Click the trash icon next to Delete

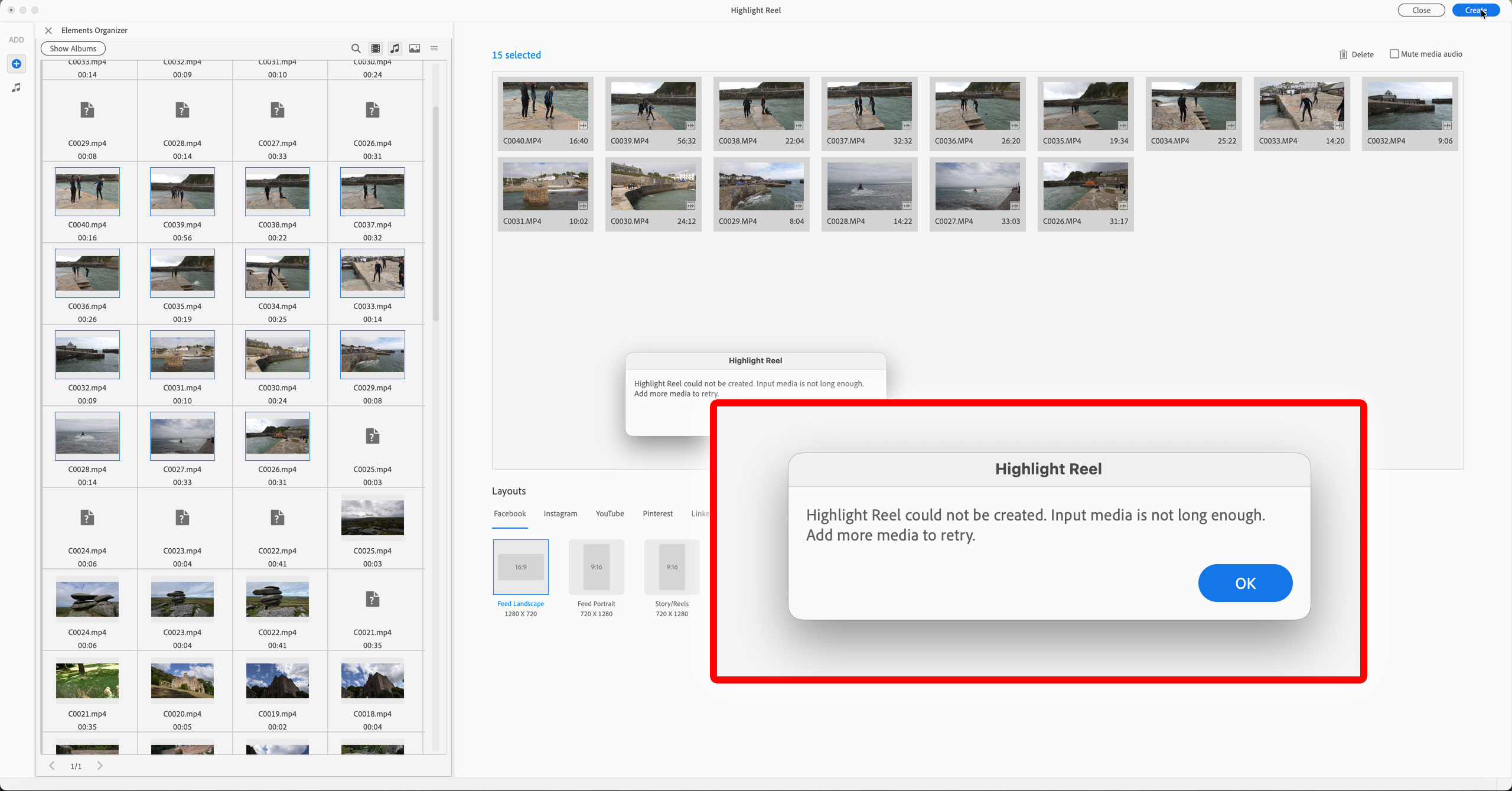click(x=1343, y=54)
